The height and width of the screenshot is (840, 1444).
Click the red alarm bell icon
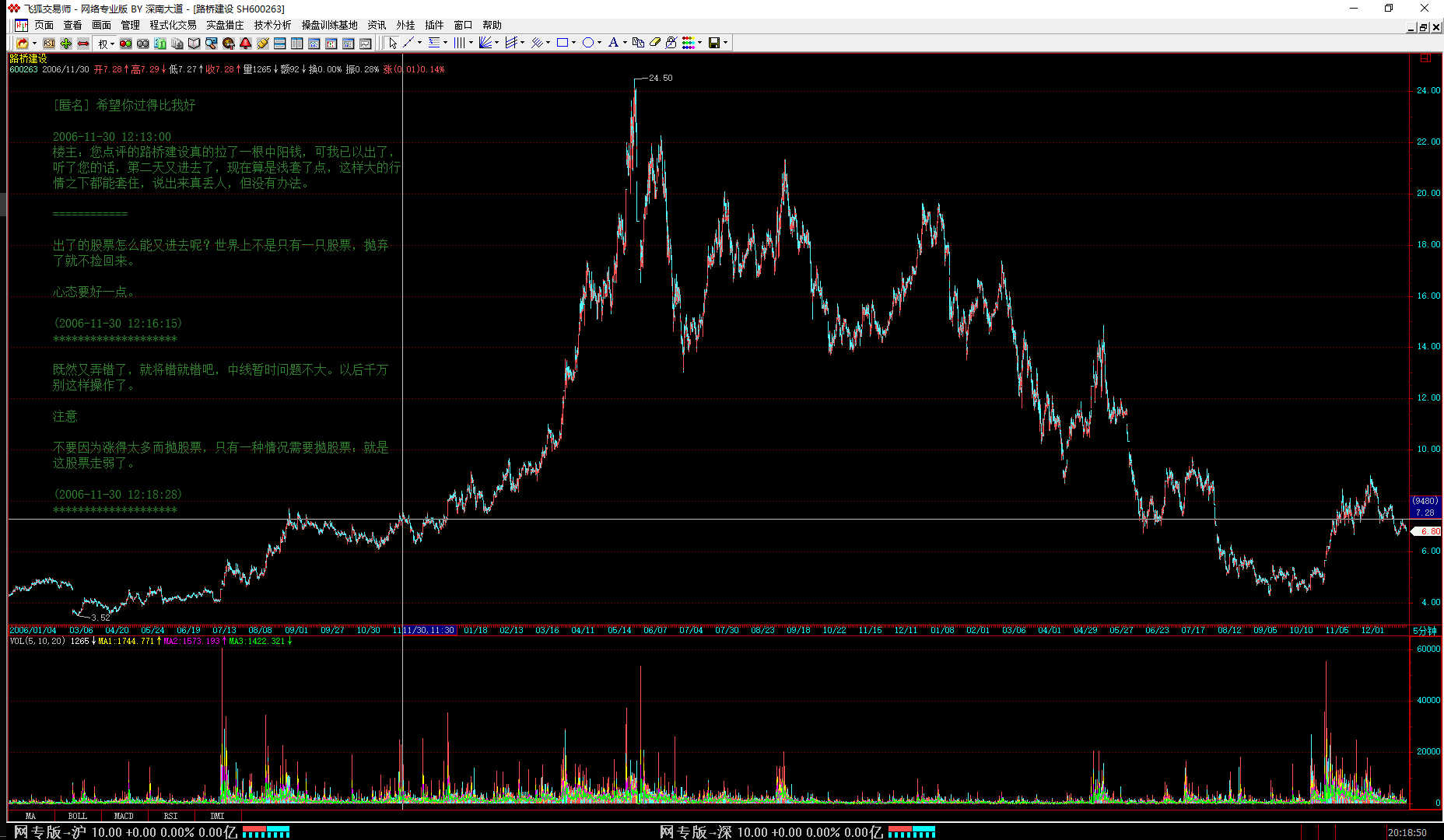(x=246, y=43)
